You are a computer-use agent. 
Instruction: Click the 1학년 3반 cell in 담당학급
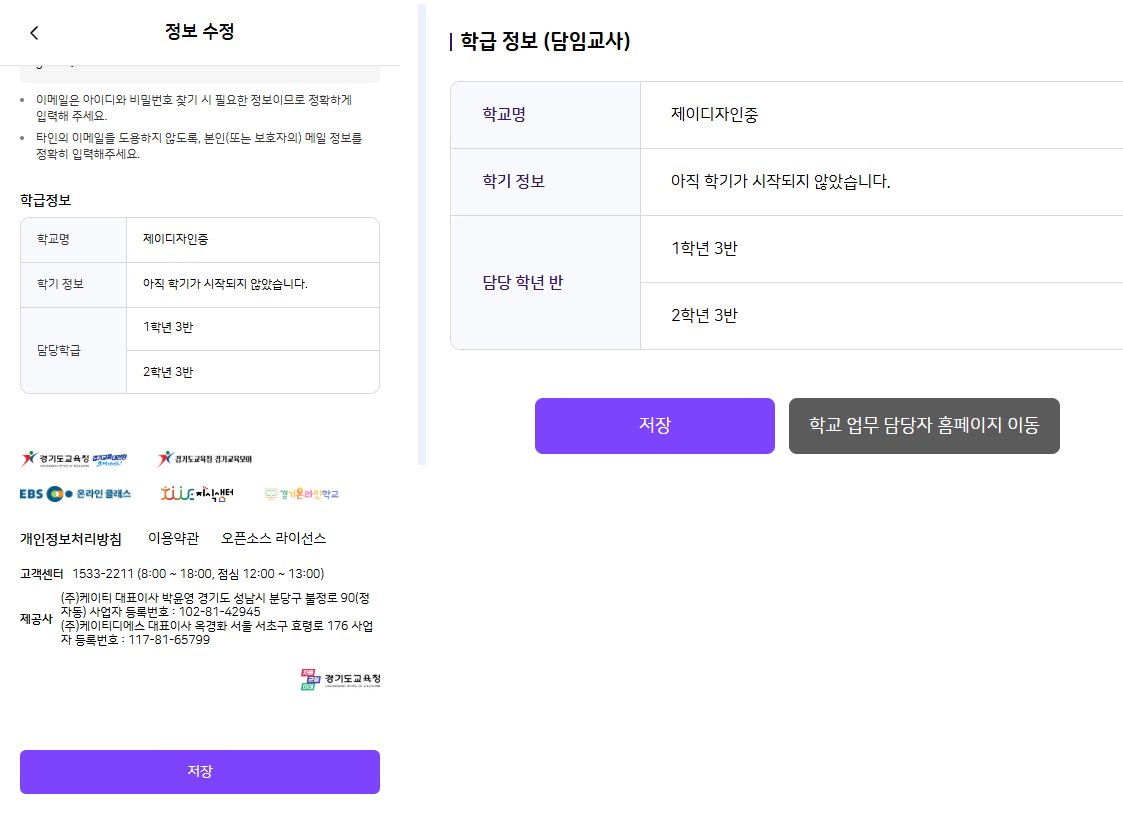(x=253, y=329)
